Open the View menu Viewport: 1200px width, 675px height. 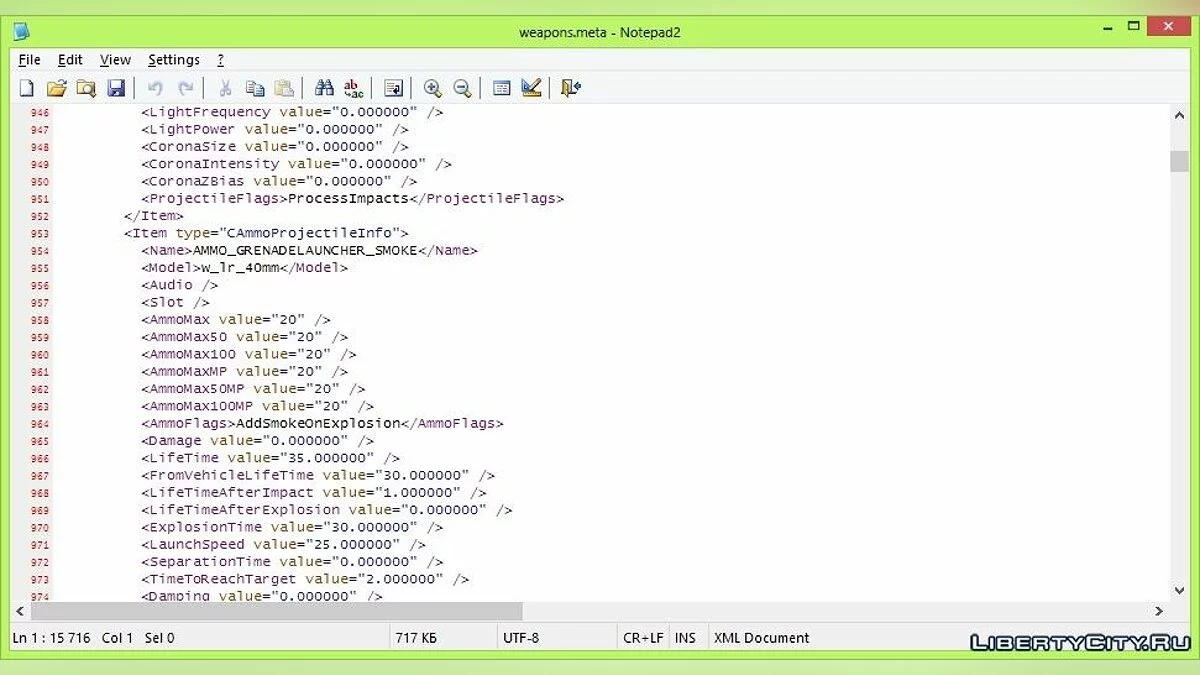click(115, 60)
